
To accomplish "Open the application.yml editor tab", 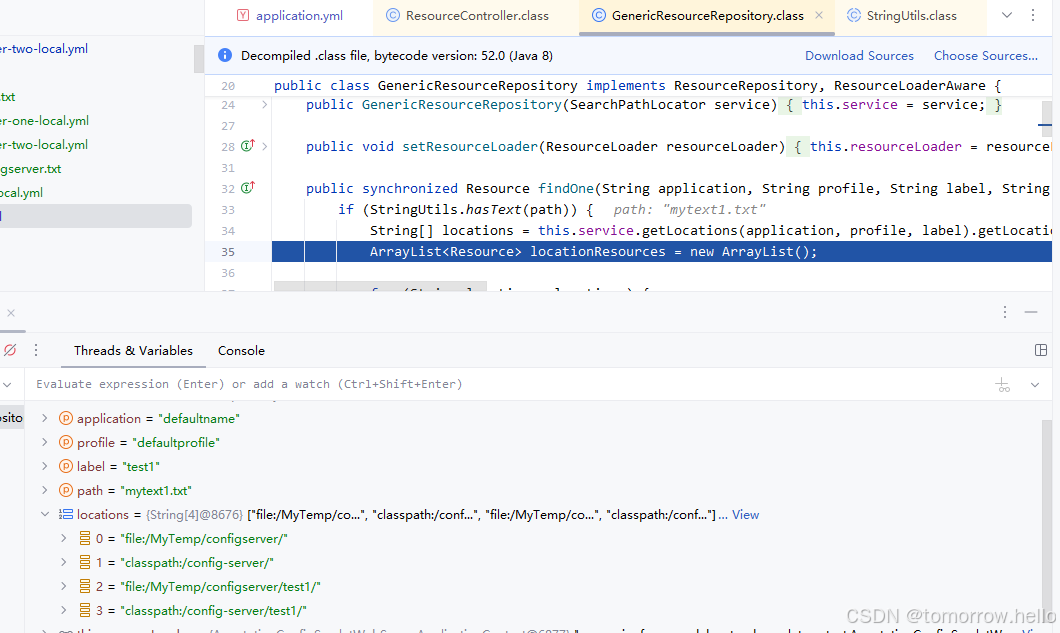I will click(290, 16).
